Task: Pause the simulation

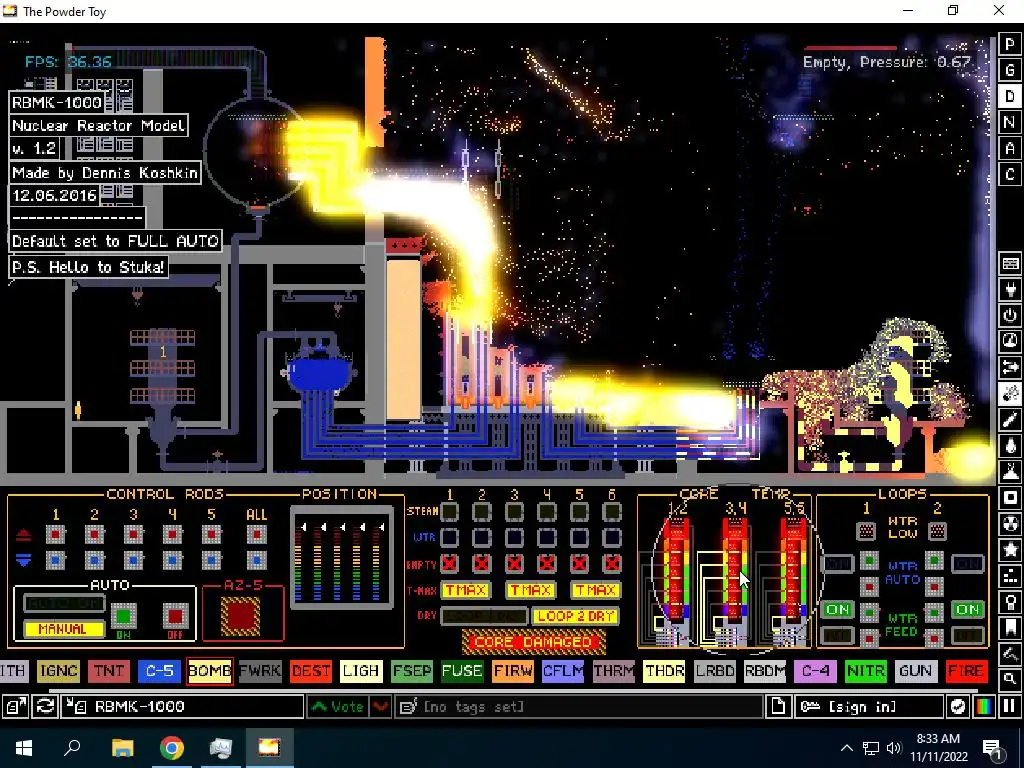Action: pyautogui.click(x=1010, y=707)
